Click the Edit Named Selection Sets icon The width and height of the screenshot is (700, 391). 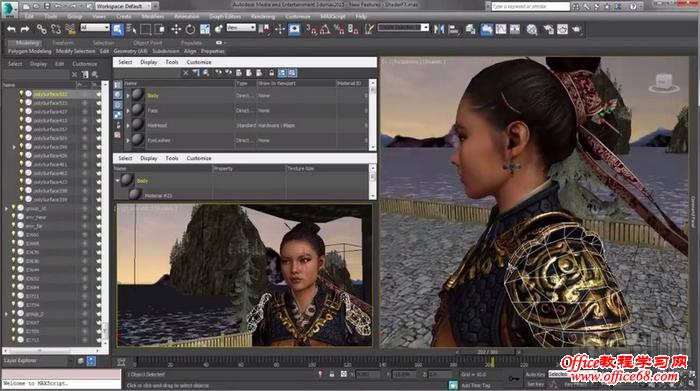pos(369,29)
